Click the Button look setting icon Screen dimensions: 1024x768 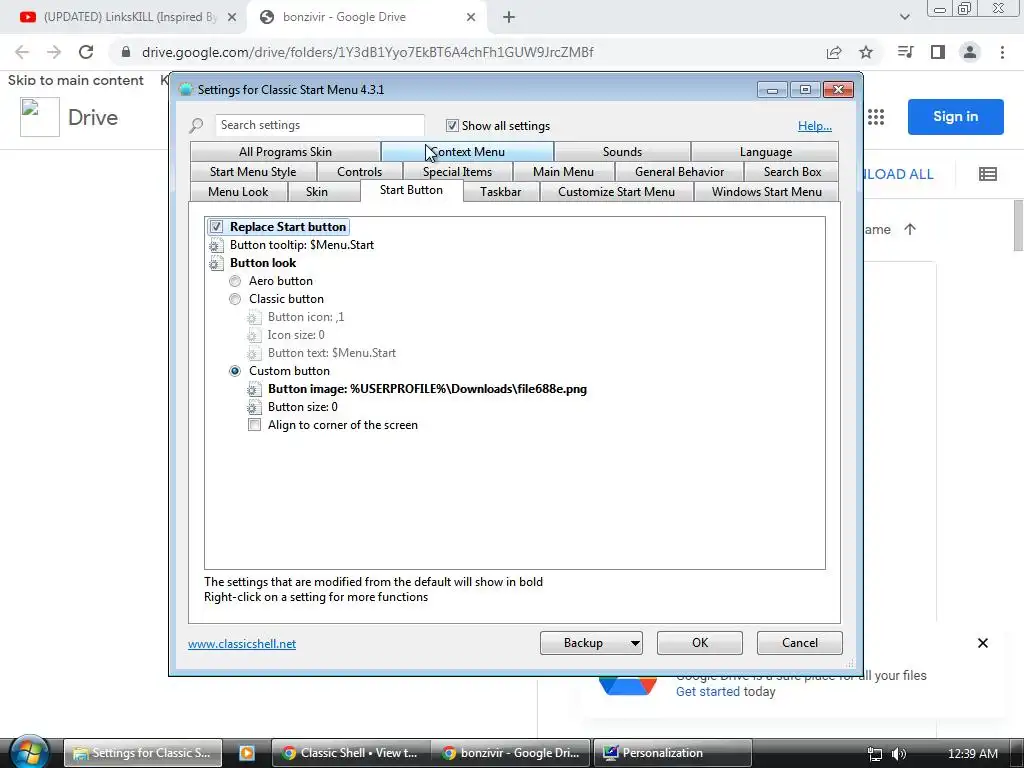pyautogui.click(x=216, y=263)
